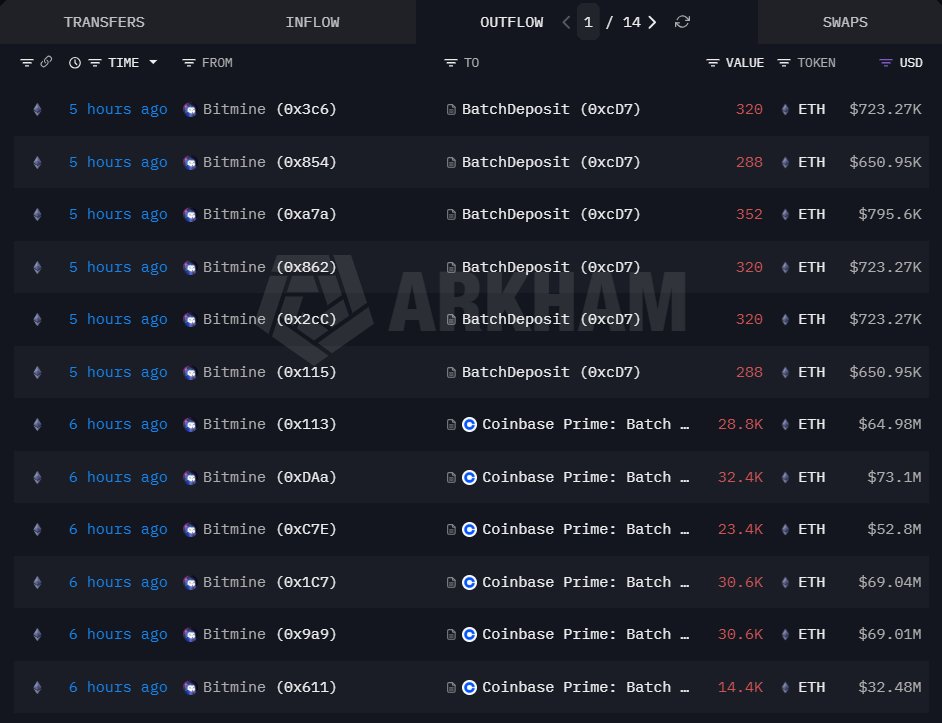Open the '6 hours ago' time in 0x113 row

(118, 424)
